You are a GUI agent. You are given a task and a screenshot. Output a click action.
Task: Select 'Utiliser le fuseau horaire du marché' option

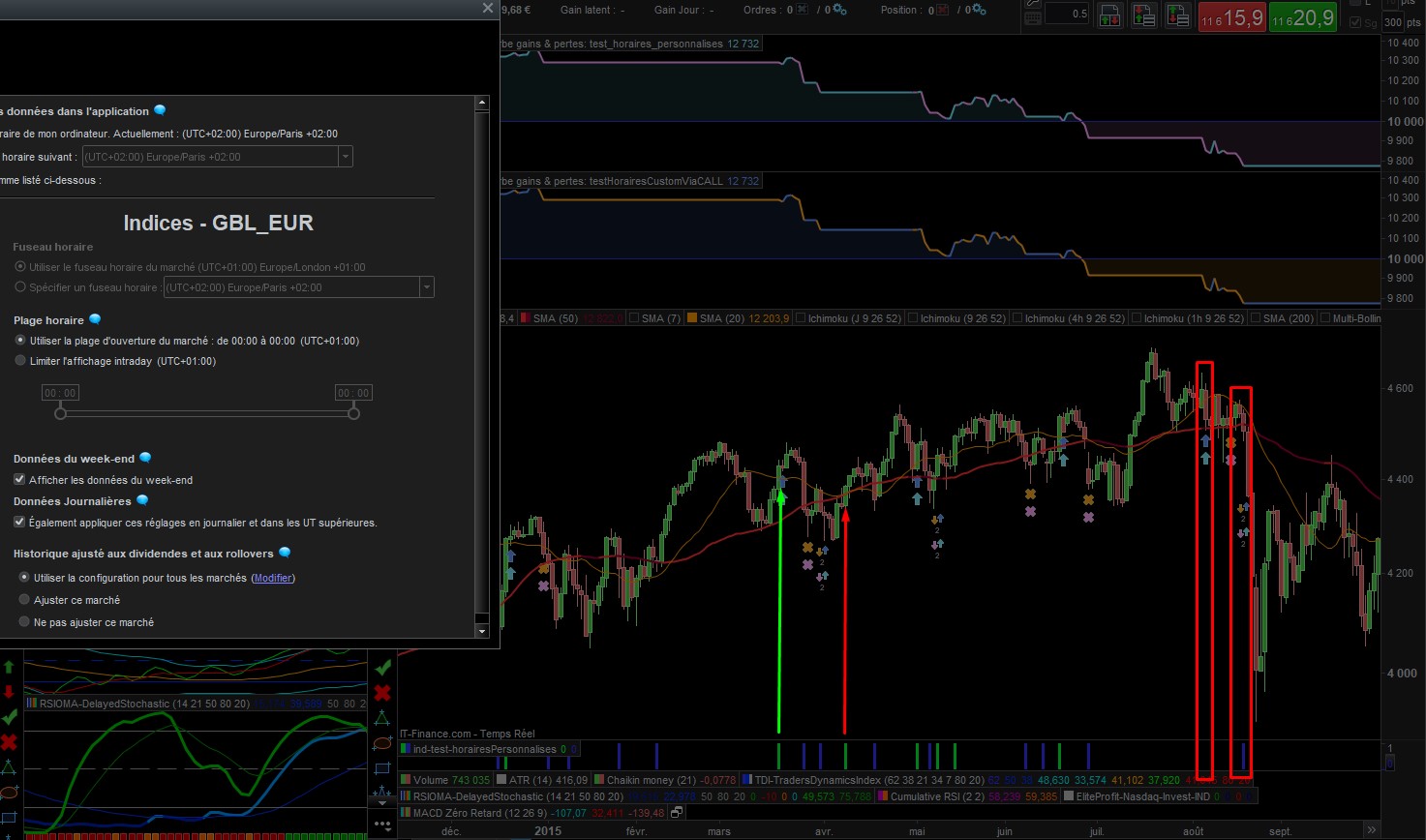point(20,266)
